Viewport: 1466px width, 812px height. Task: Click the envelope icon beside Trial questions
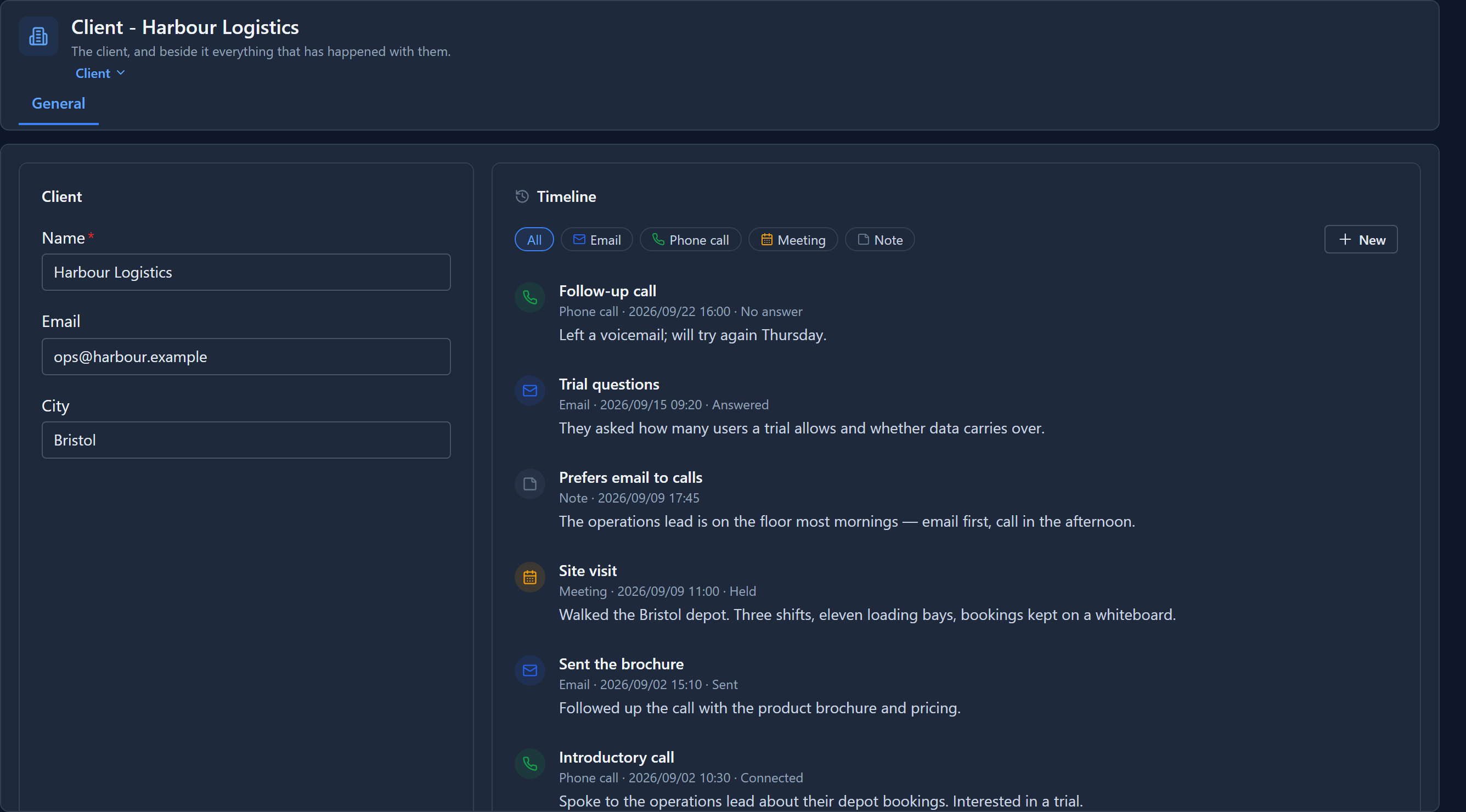(x=530, y=391)
